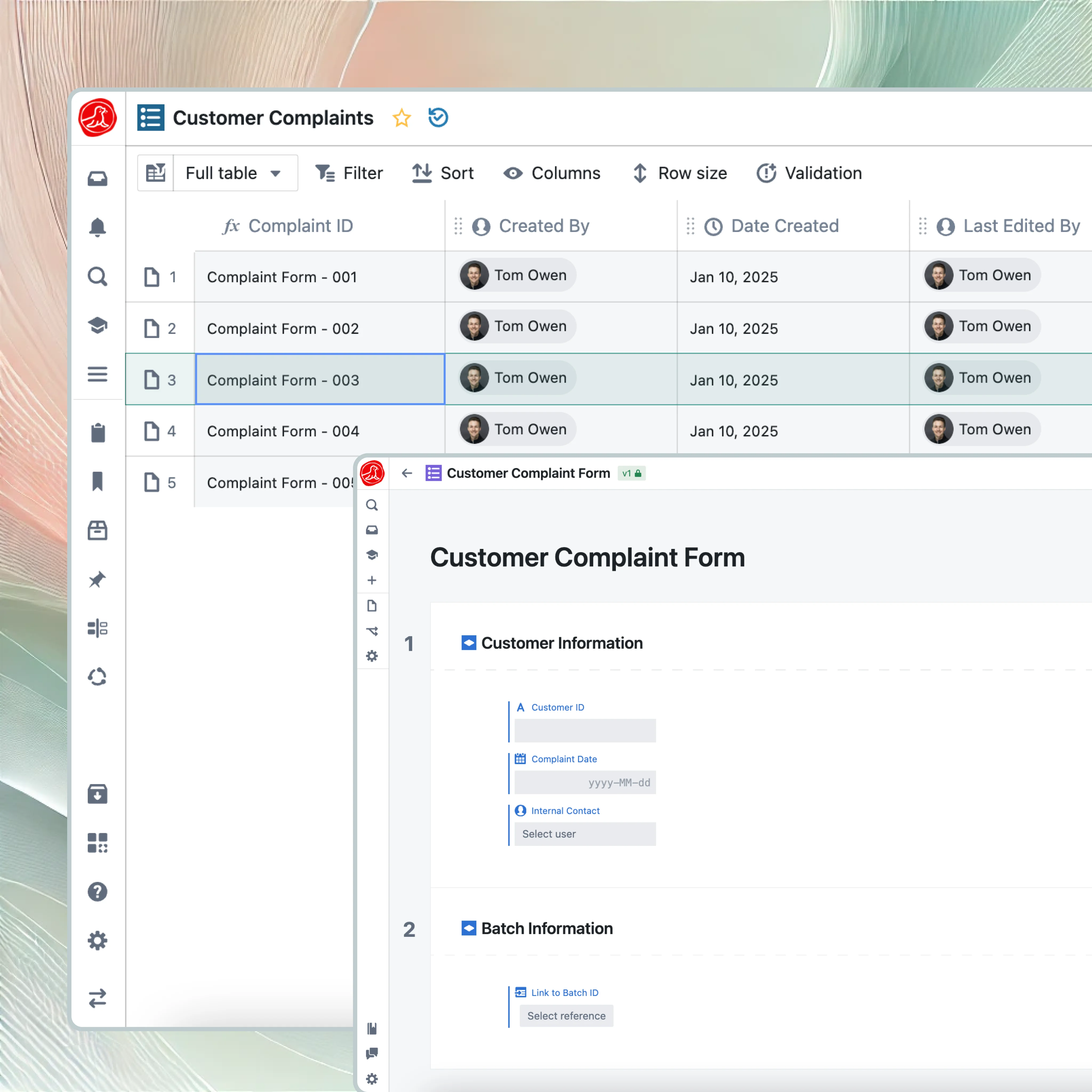Click Select reference under Link to Batch ID

(x=566, y=1016)
